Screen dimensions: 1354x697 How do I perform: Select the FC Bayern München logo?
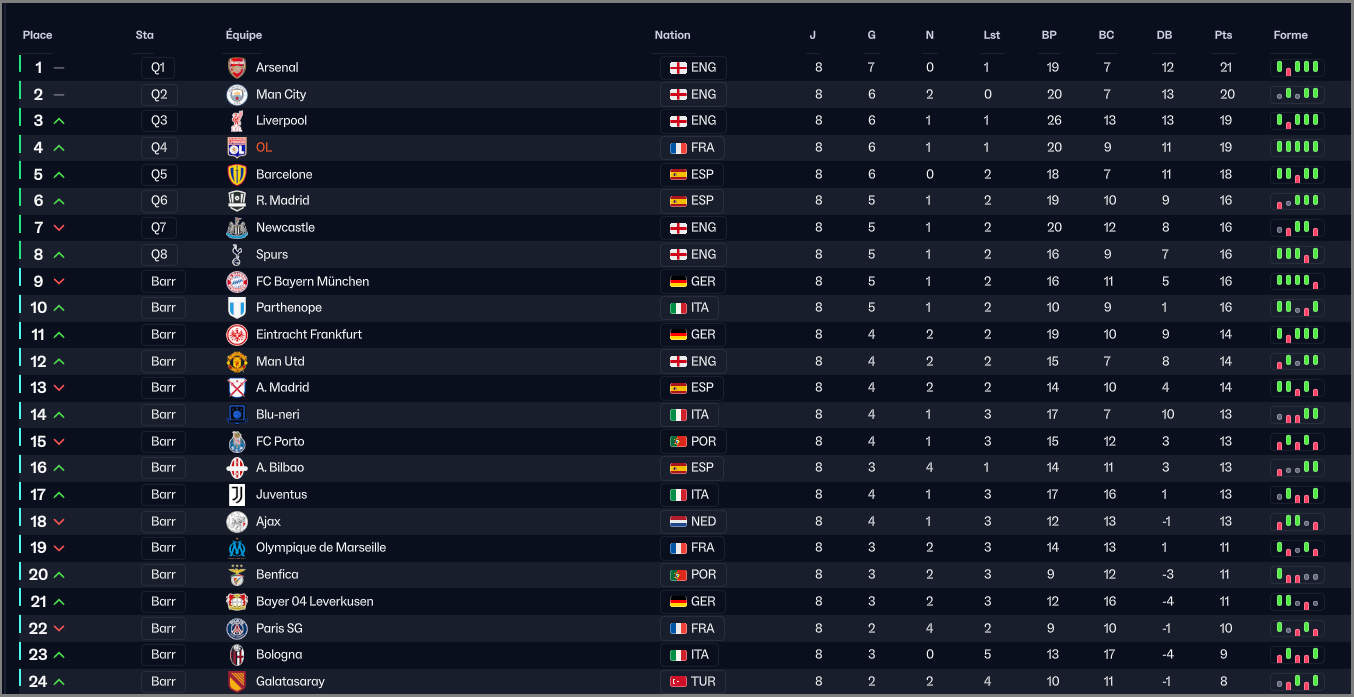(237, 282)
